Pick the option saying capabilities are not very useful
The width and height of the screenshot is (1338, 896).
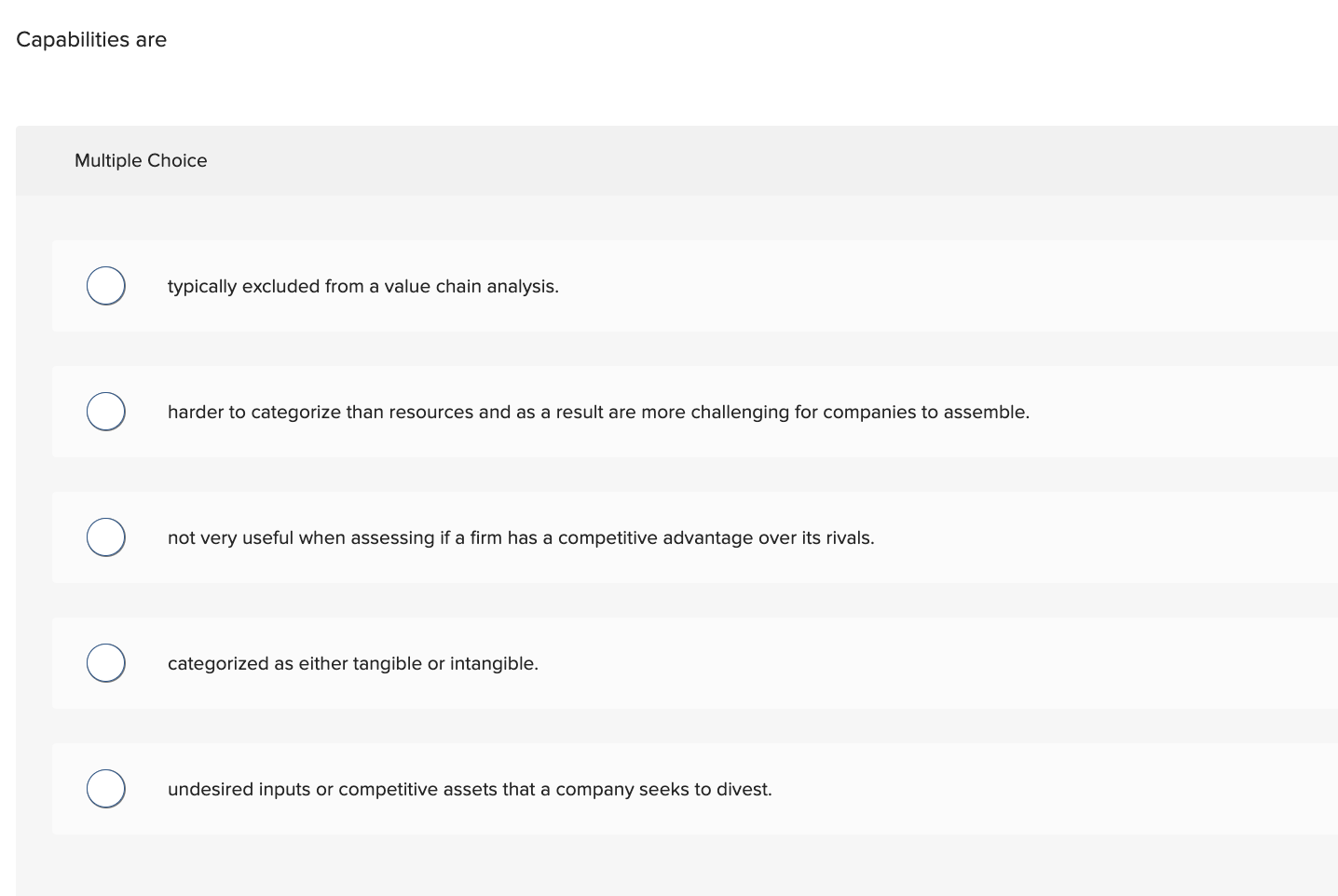click(521, 537)
